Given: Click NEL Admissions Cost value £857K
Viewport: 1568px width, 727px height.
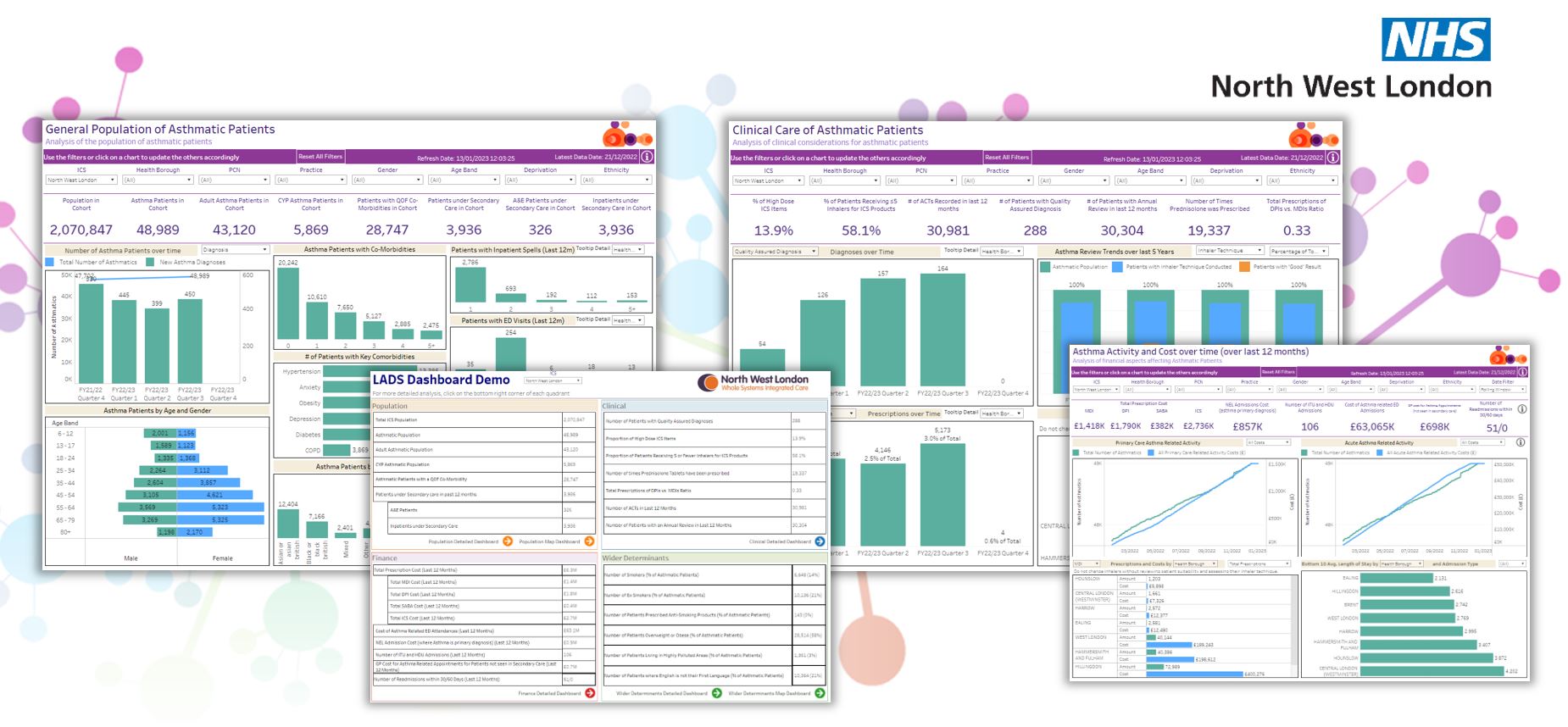Looking at the screenshot, I should (1248, 426).
